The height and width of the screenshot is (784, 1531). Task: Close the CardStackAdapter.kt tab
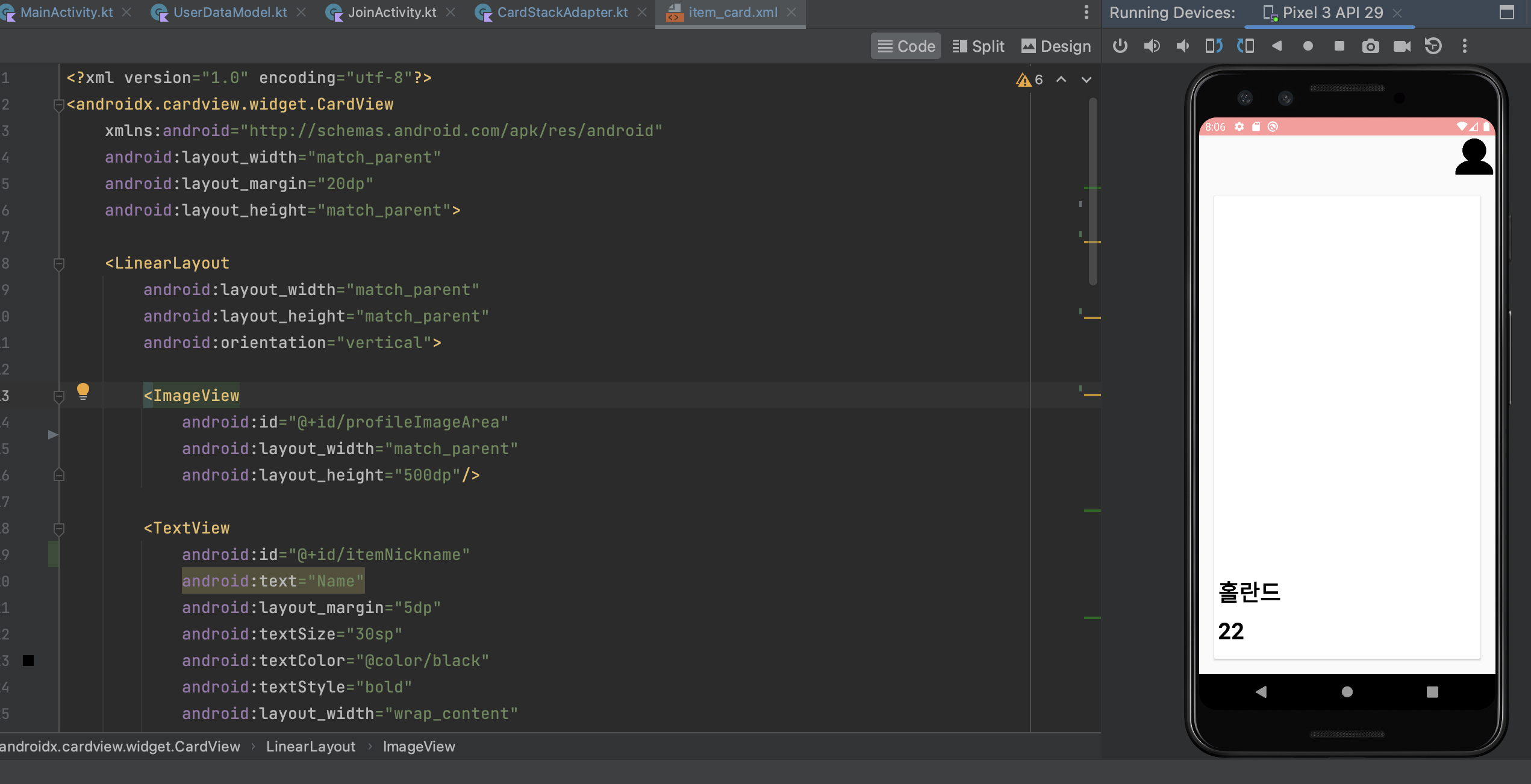click(642, 12)
